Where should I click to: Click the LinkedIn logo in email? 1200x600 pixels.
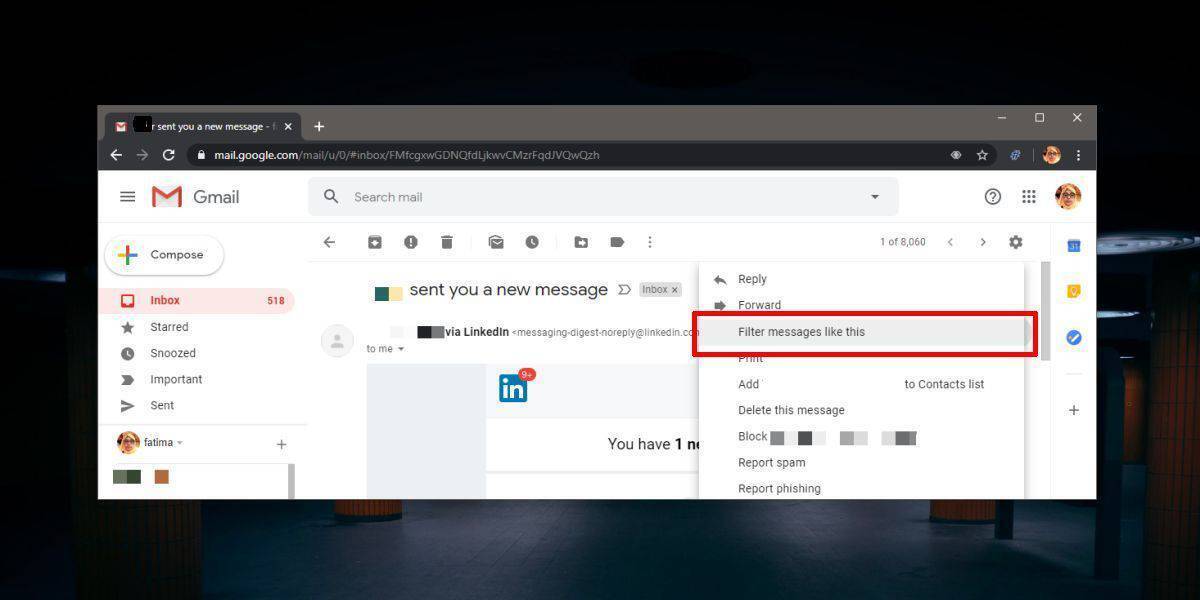coord(513,389)
